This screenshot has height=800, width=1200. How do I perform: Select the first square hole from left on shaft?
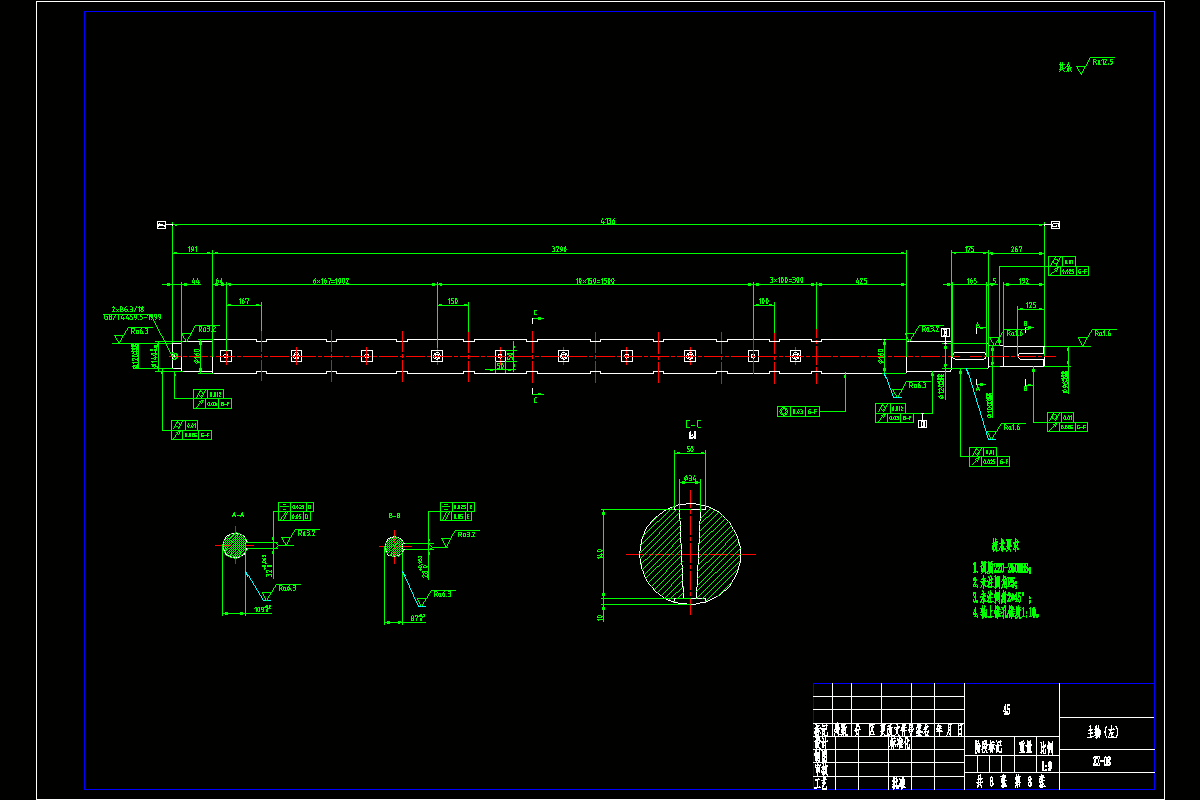(x=226, y=355)
